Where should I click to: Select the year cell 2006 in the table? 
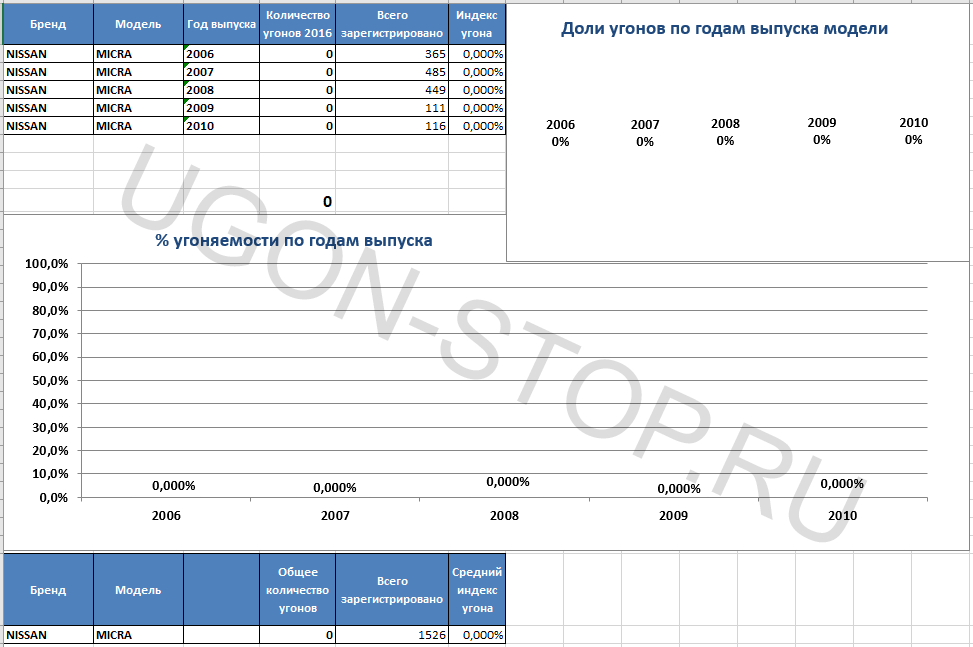pos(222,54)
